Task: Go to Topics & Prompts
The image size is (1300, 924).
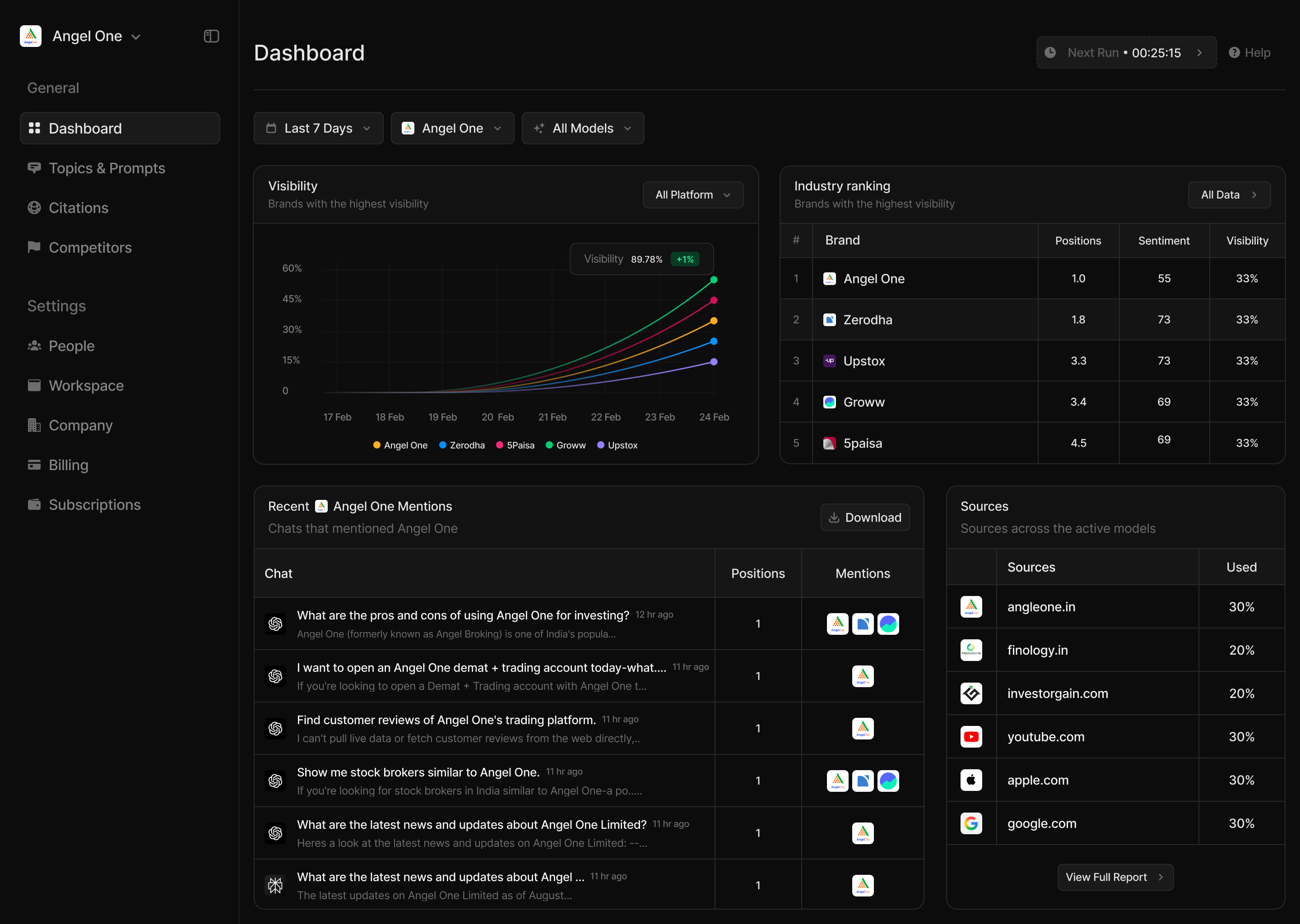Action: tap(96, 168)
